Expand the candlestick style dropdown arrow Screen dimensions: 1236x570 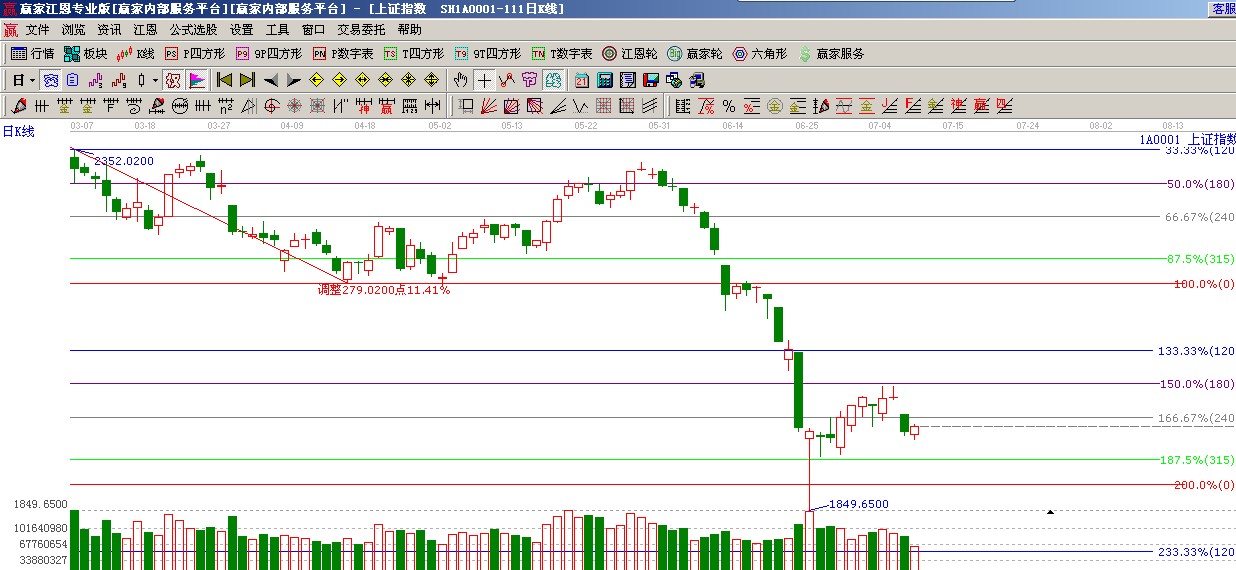154,80
